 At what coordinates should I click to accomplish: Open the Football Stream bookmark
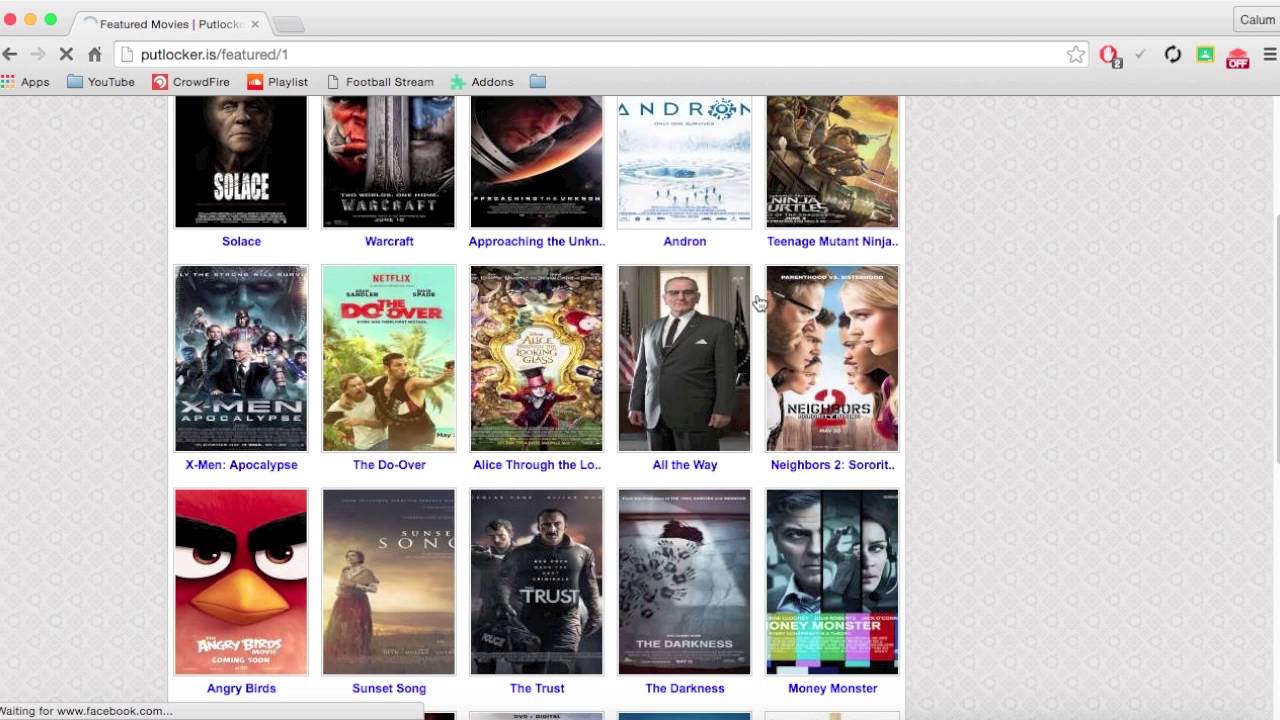pyautogui.click(x=380, y=82)
